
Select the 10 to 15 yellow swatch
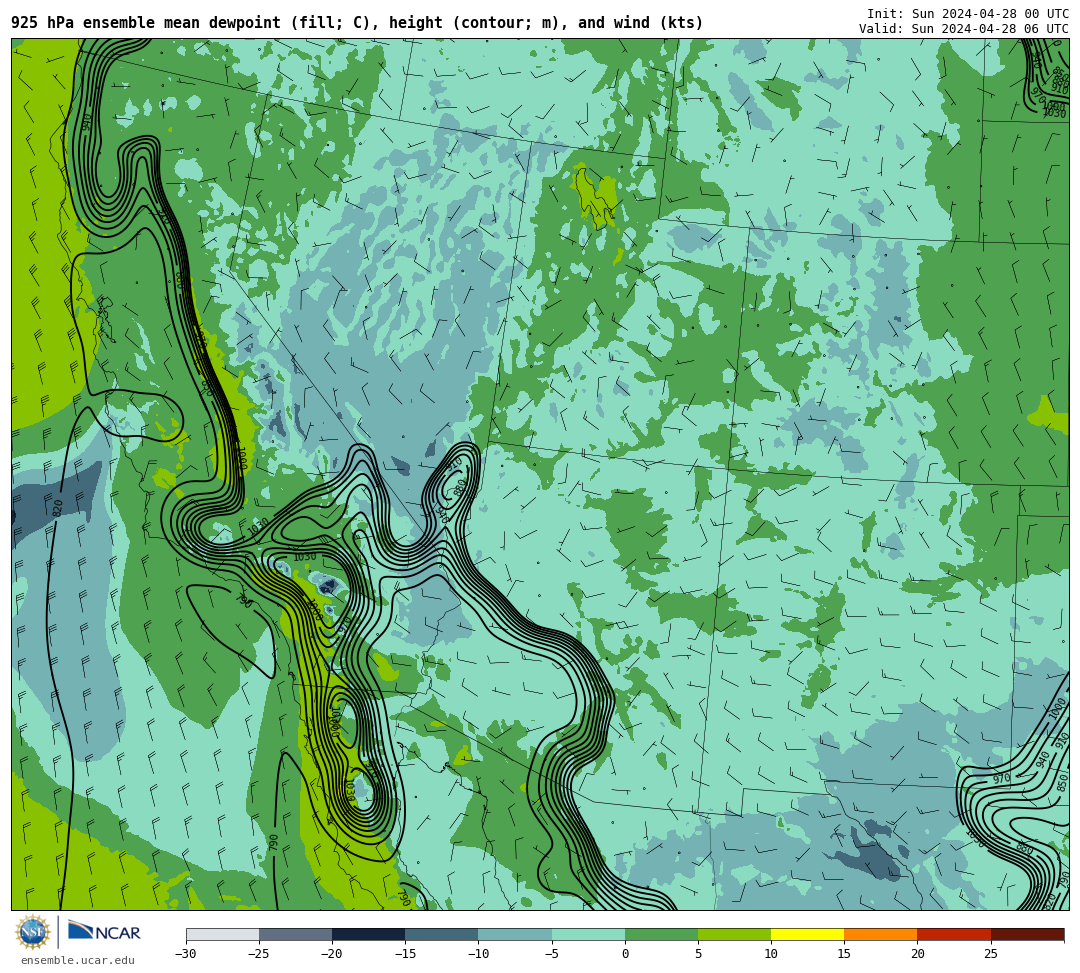[807, 934]
